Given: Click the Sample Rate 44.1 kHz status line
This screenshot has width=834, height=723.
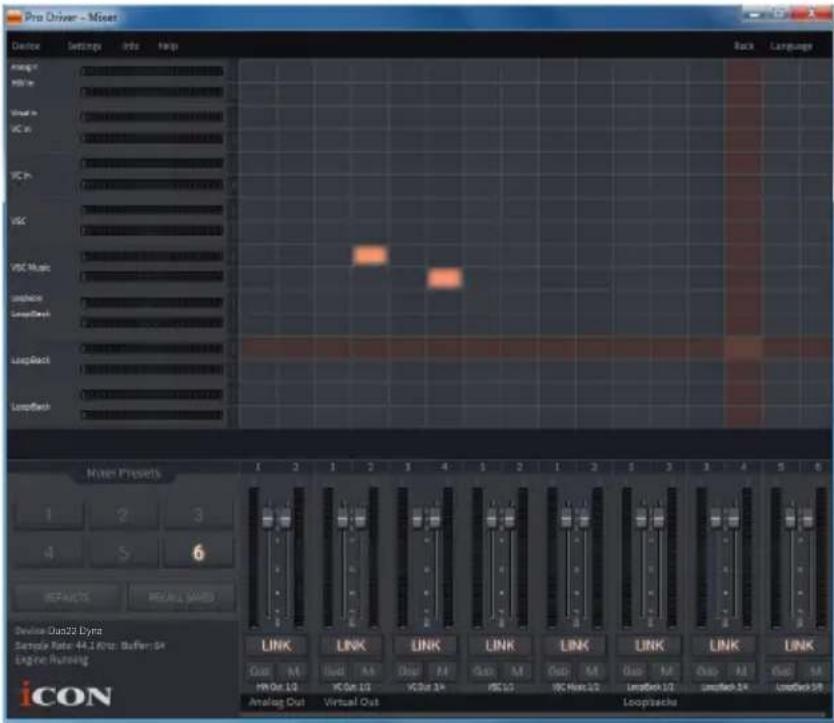Looking at the screenshot, I should (x=89, y=645).
